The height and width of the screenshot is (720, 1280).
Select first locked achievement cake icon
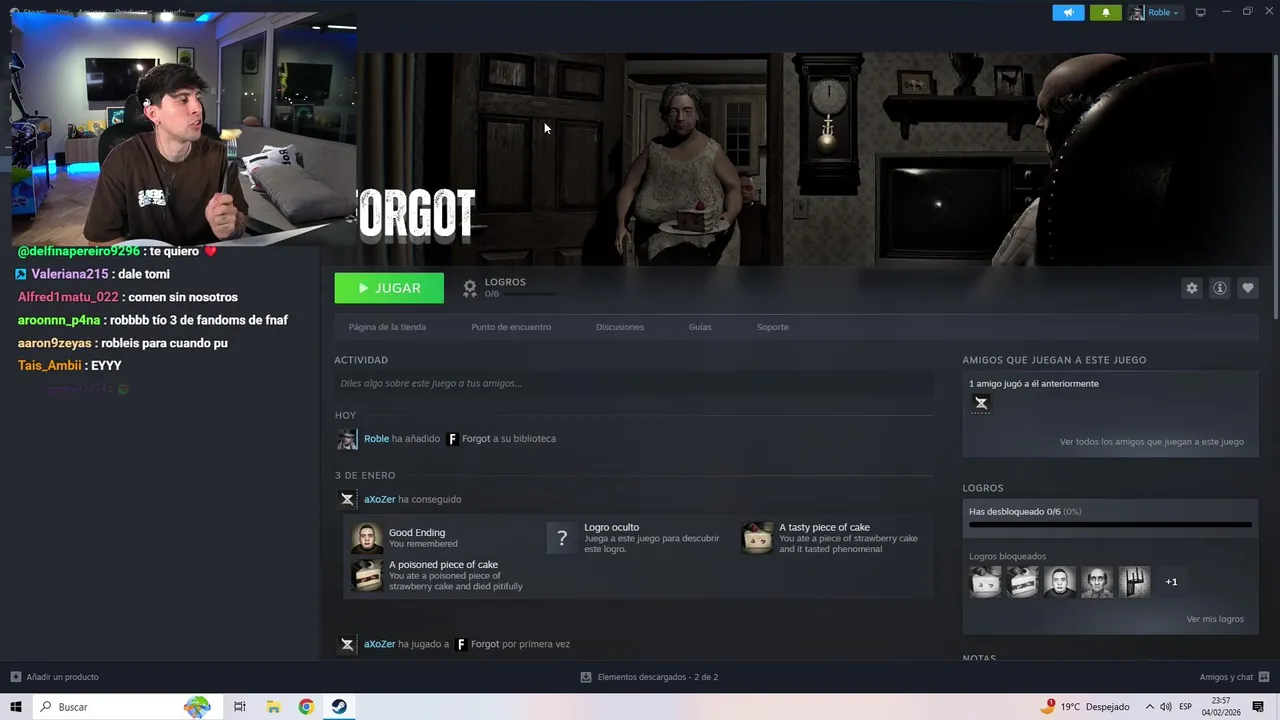tap(985, 582)
